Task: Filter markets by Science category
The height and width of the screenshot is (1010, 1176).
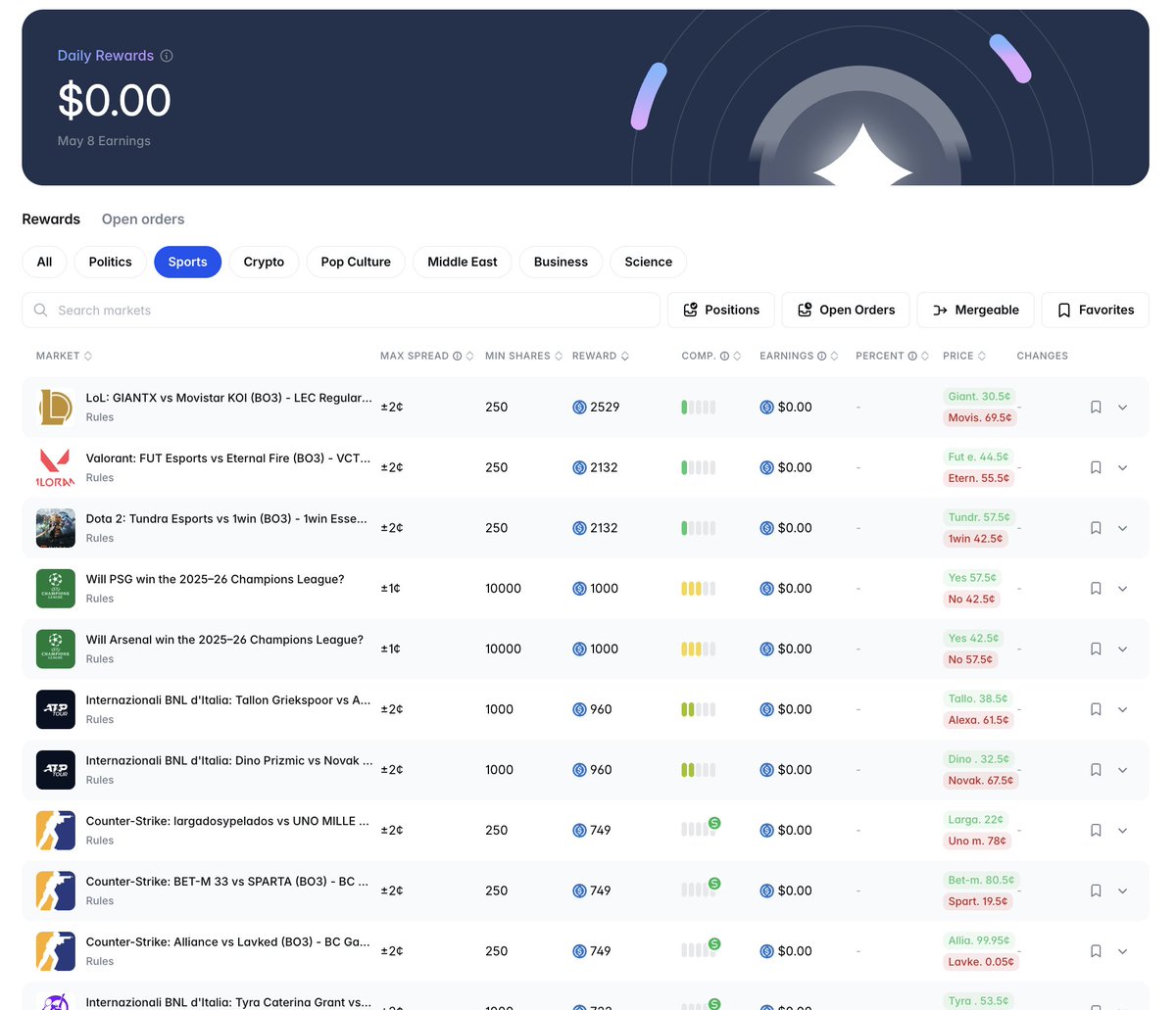Action: [x=649, y=262]
